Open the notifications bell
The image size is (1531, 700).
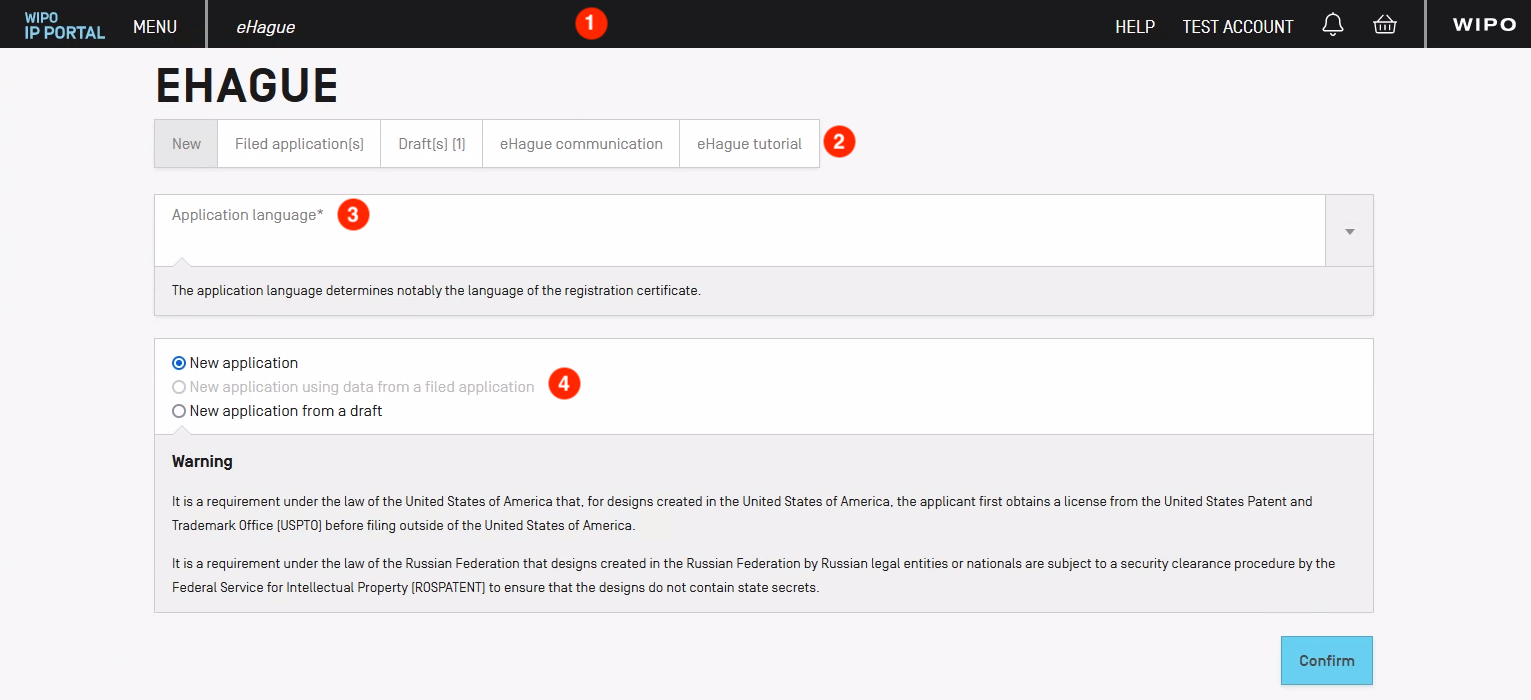(1332, 25)
